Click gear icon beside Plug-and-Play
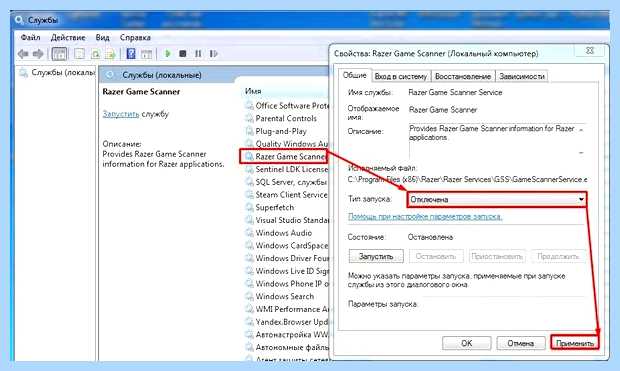The image size is (620, 371). (249, 131)
